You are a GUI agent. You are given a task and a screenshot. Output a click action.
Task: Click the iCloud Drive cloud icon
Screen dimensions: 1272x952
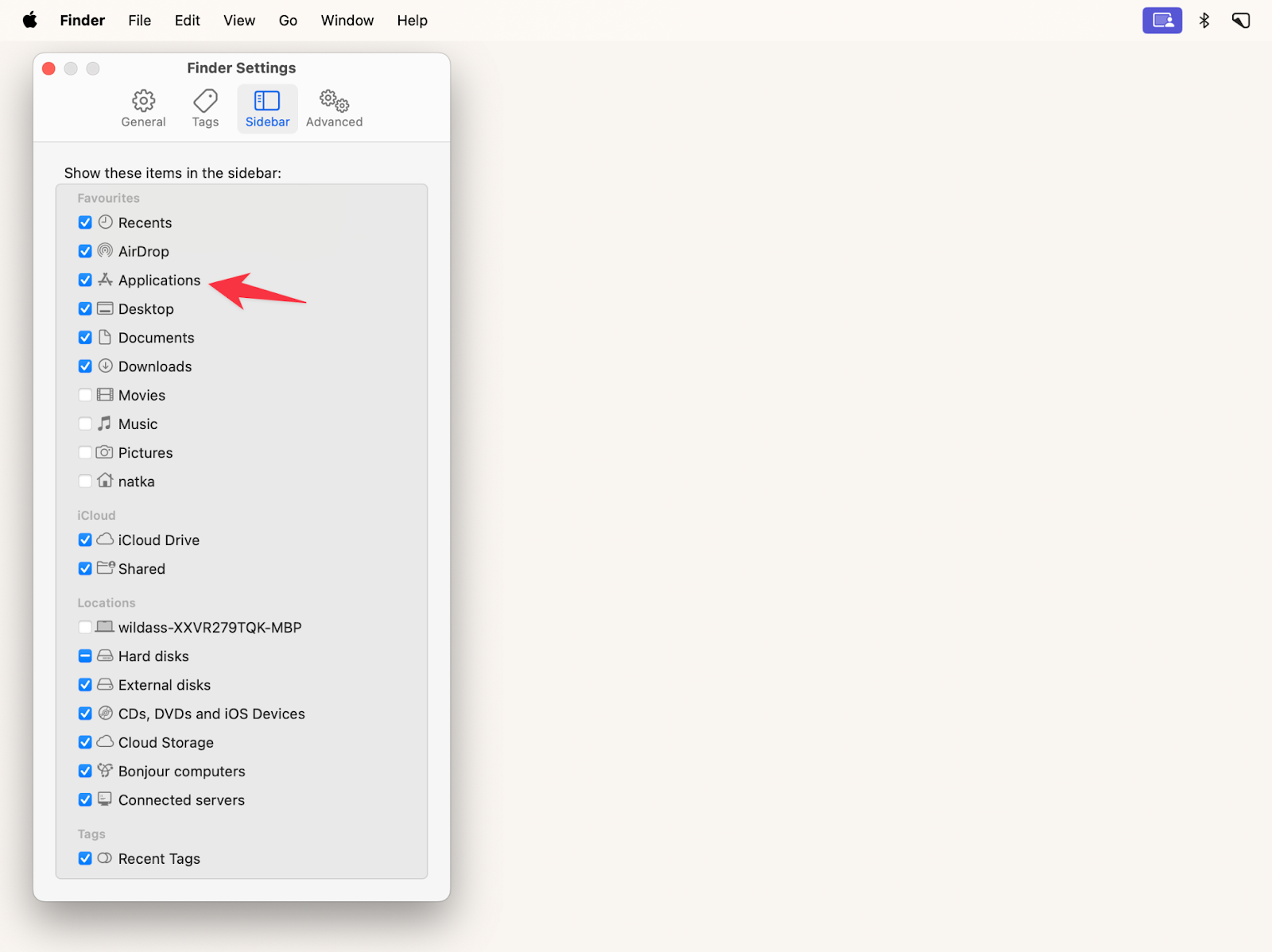click(x=105, y=540)
